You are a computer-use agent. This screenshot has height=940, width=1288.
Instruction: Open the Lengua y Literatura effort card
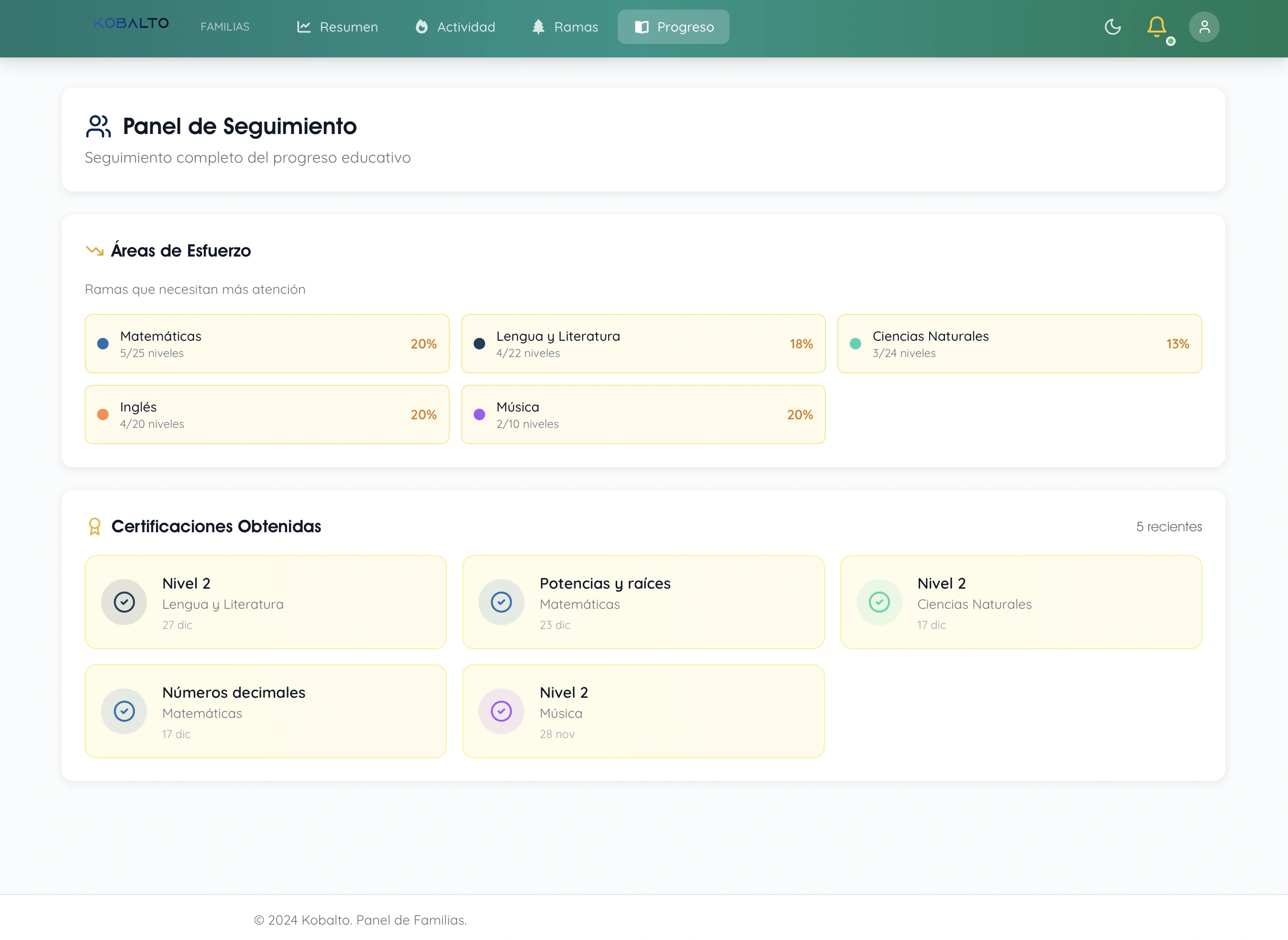[643, 344]
